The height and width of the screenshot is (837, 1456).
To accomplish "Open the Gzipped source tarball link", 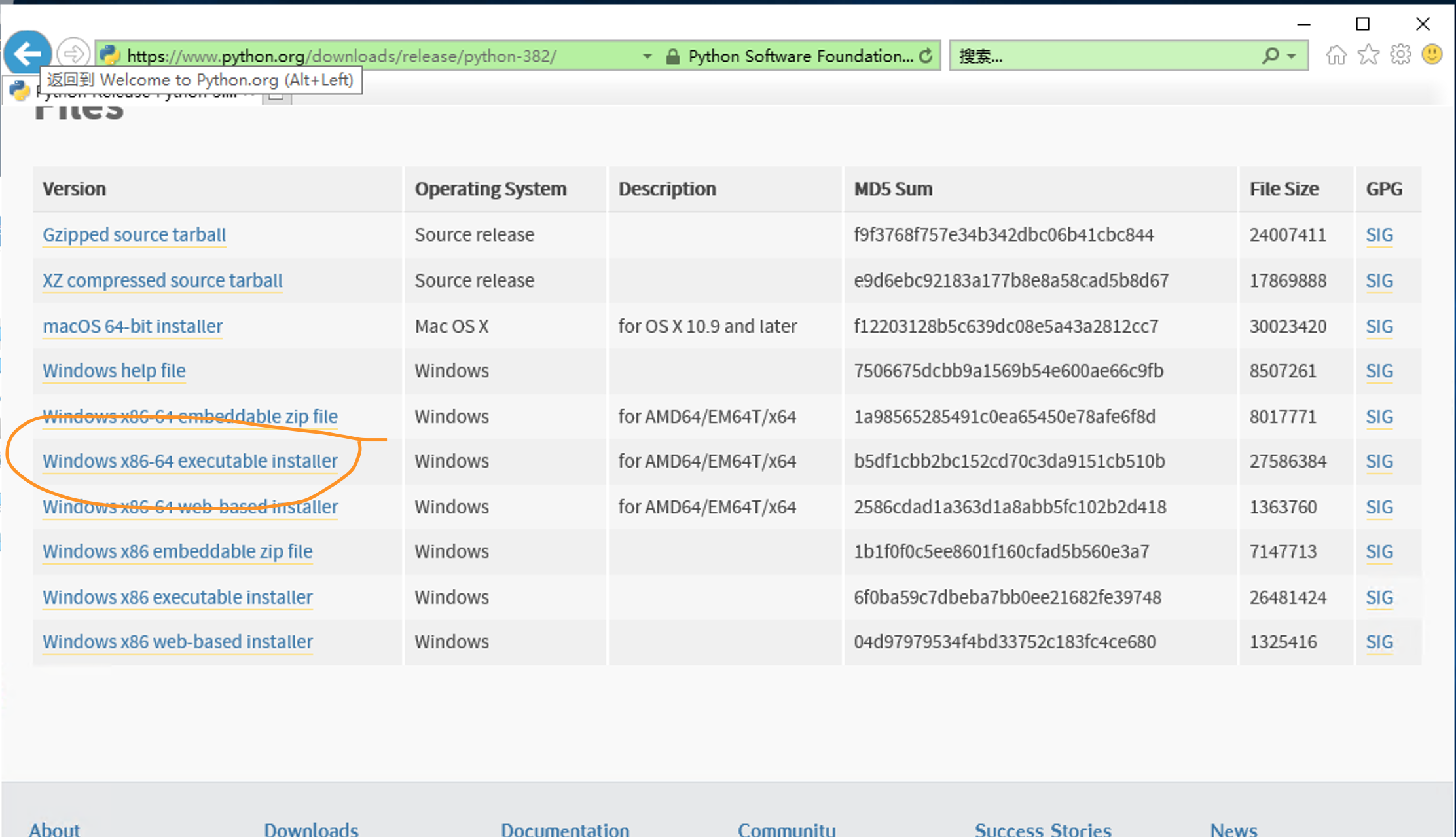I will pyautogui.click(x=134, y=234).
